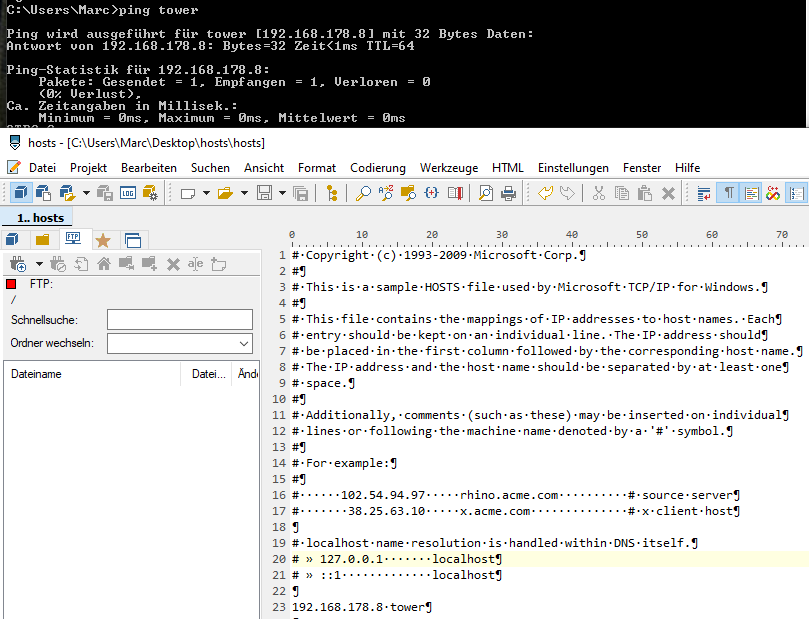The image size is (809, 619).
Task: Open the Hilfe menu
Action: pos(687,168)
